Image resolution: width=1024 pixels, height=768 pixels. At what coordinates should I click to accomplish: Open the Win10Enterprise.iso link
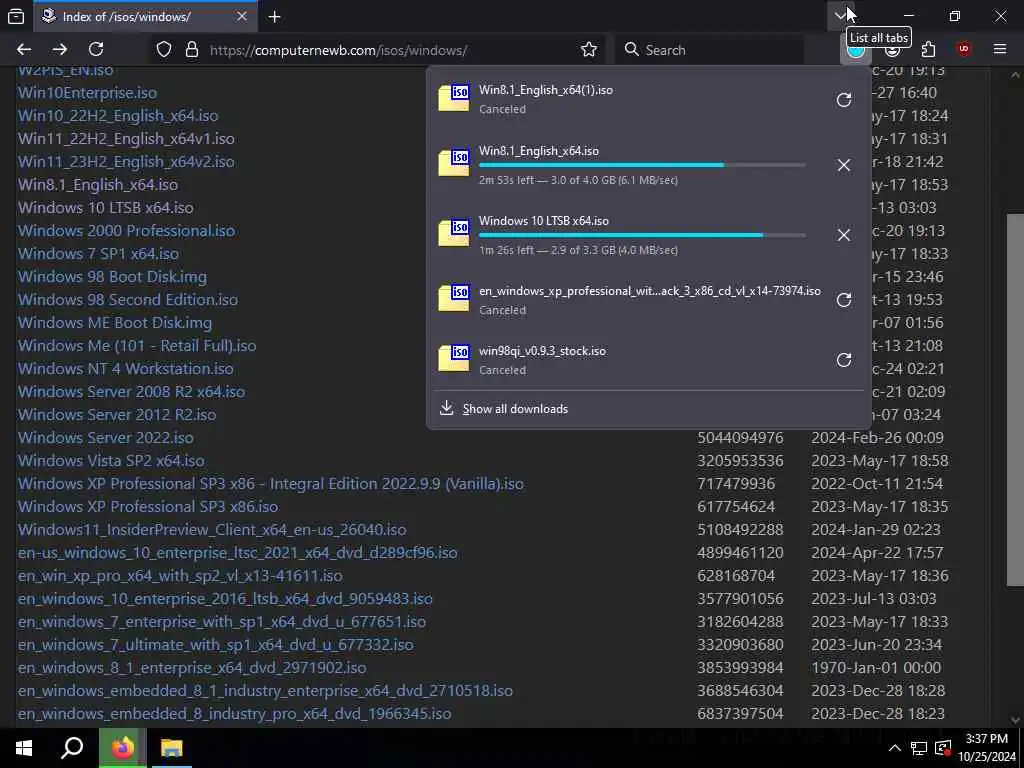[x=88, y=93]
